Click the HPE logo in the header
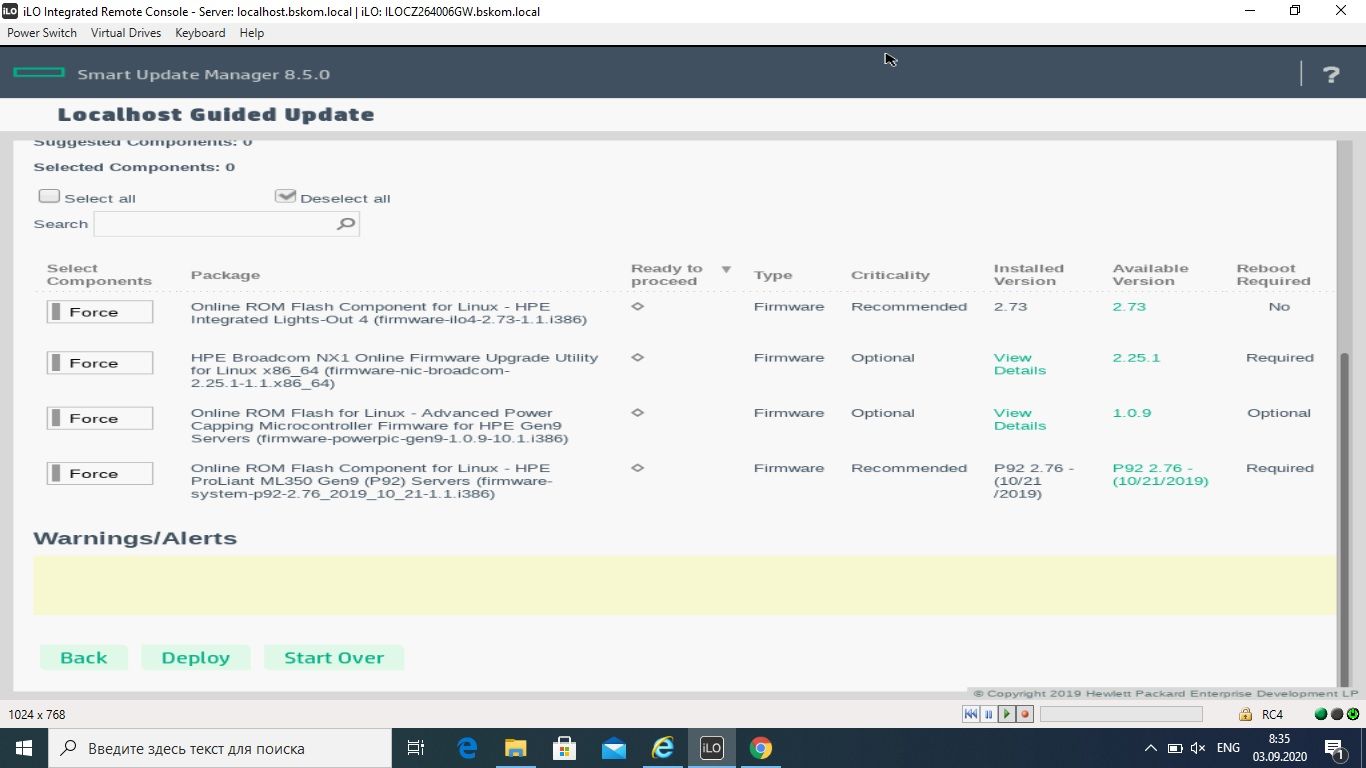The image size is (1366, 768). [x=39, y=73]
